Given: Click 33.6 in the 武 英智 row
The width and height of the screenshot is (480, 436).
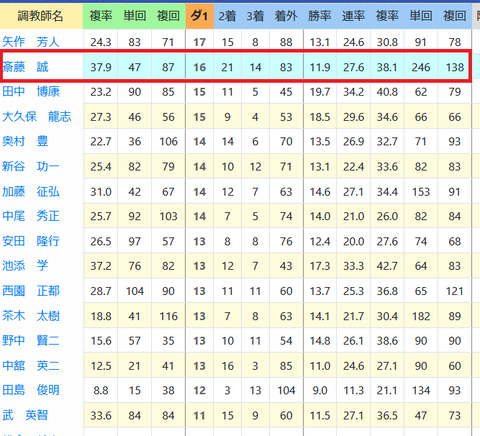Looking at the screenshot, I should point(101,416).
